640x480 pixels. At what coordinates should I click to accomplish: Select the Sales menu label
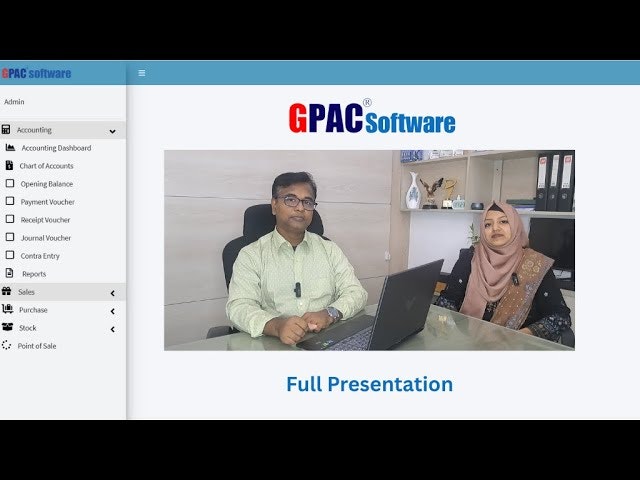26,292
